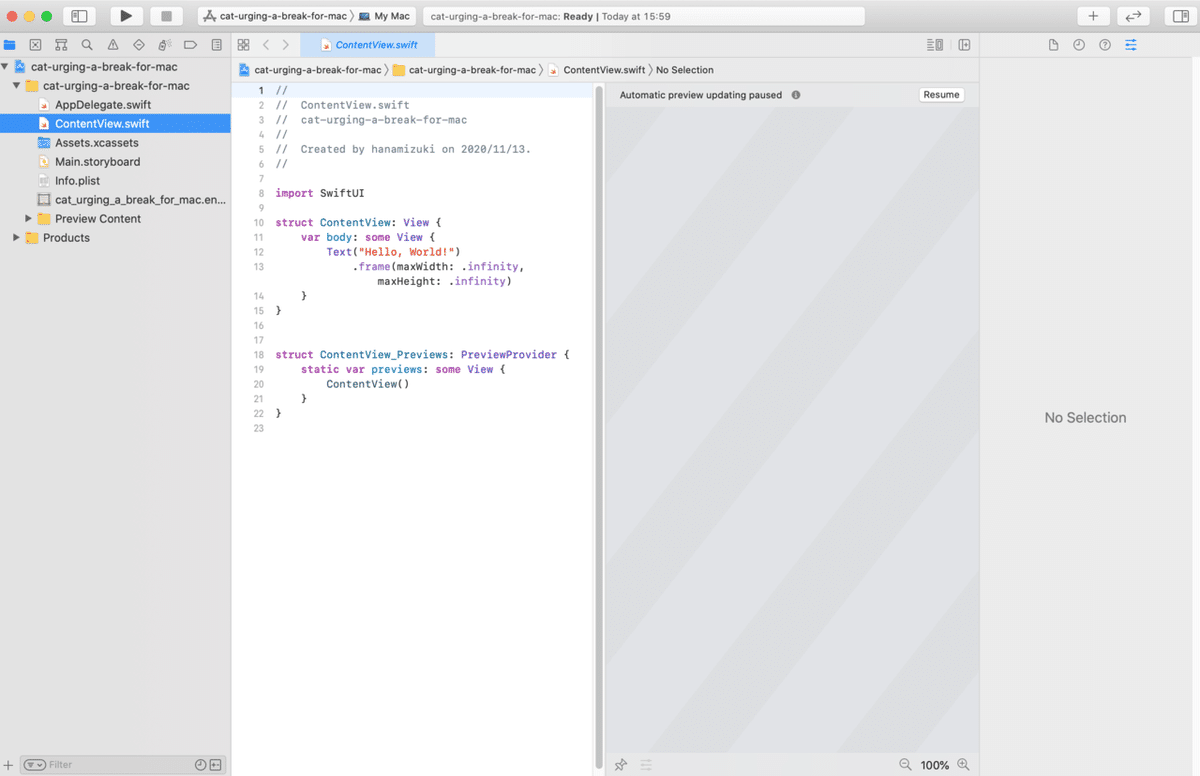The height and width of the screenshot is (776, 1200).
Task: Click the project breadcrumb in jump bar
Action: click(x=311, y=70)
